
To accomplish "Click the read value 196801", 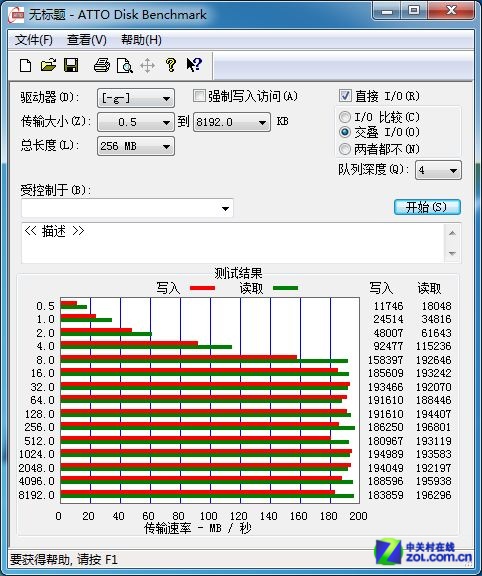I will point(434,427).
